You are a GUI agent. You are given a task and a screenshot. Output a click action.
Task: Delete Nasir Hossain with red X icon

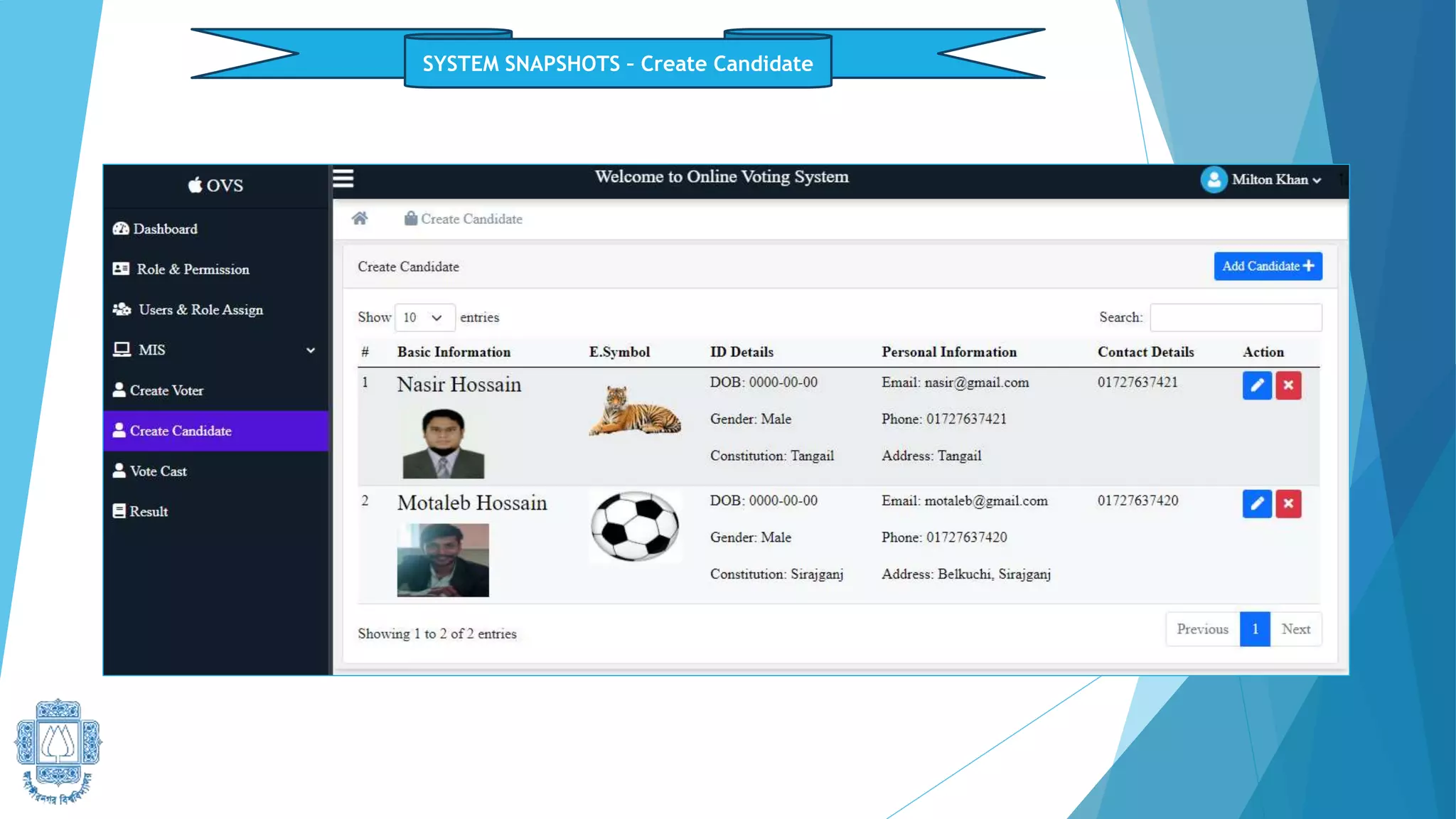tap(1288, 385)
